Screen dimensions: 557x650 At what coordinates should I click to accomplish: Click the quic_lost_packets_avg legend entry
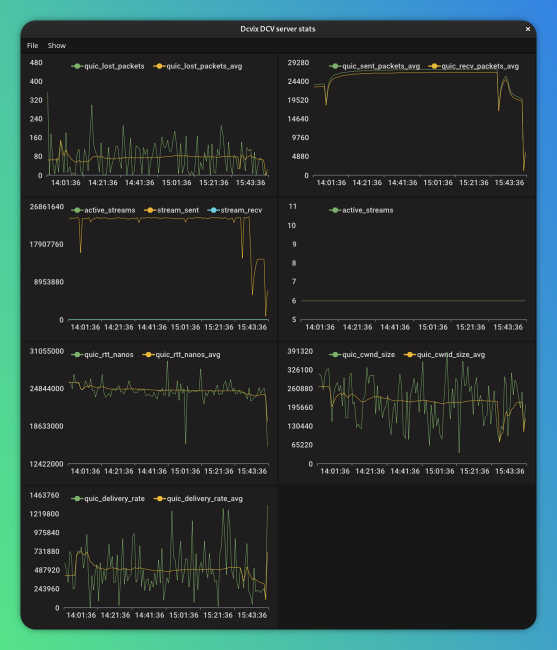[198, 66]
